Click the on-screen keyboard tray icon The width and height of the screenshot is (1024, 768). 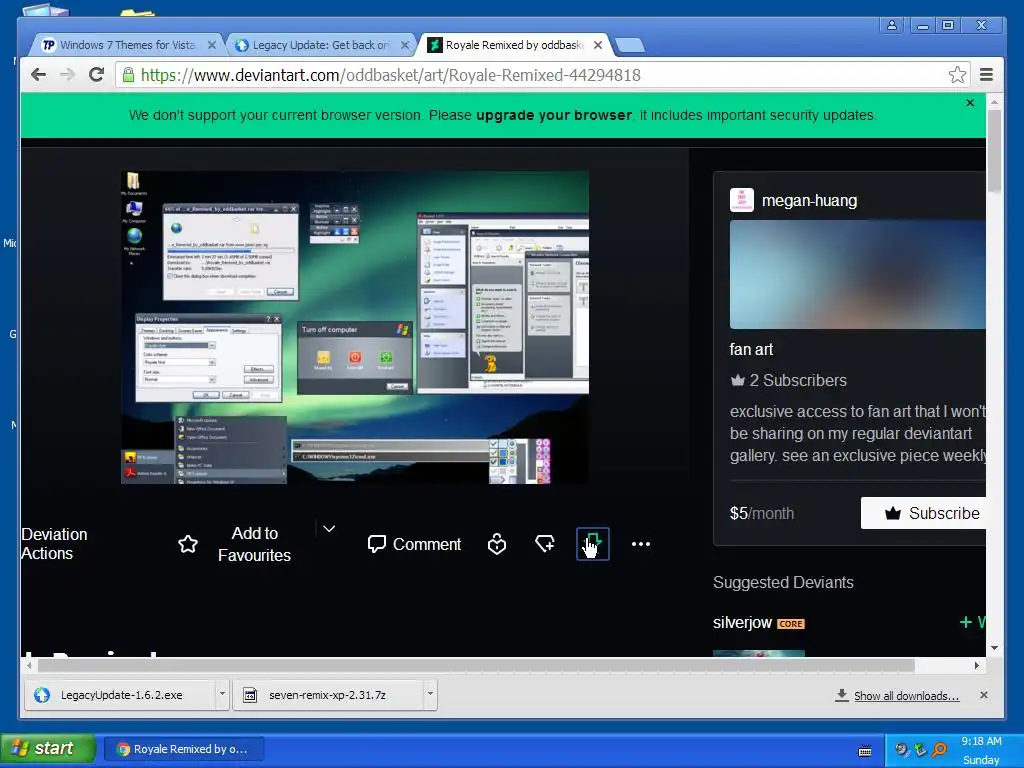coord(865,751)
